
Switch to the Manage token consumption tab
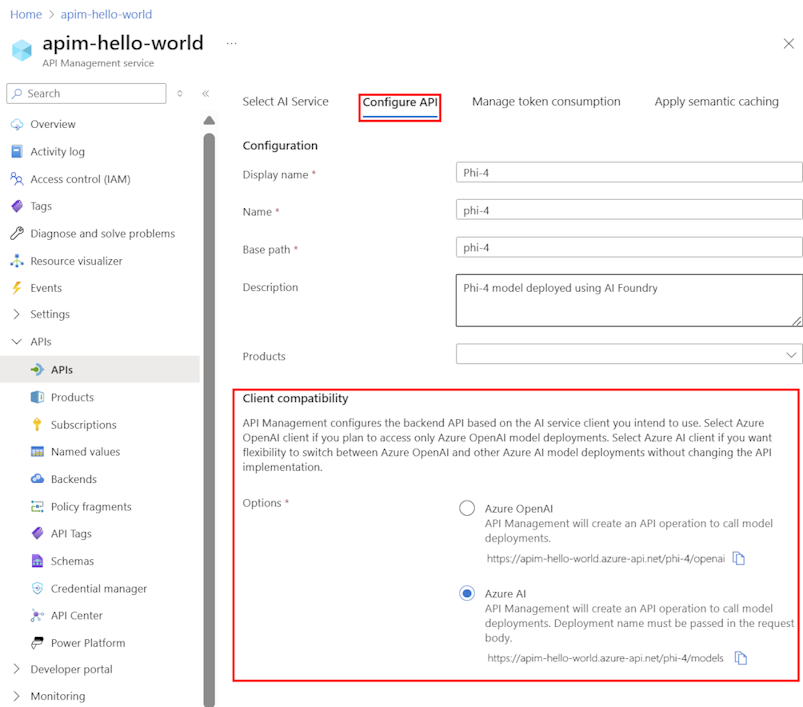coord(546,101)
